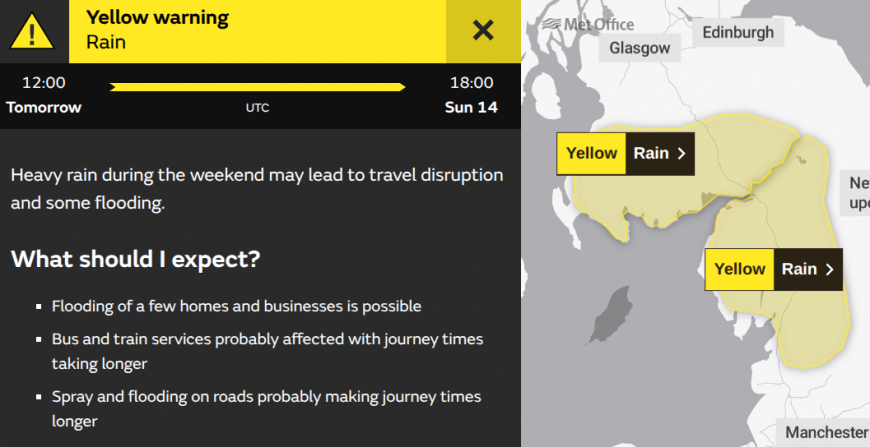Click the "What should I expect?" heading
This screenshot has height=447, width=870.
pyautogui.click(x=136, y=259)
